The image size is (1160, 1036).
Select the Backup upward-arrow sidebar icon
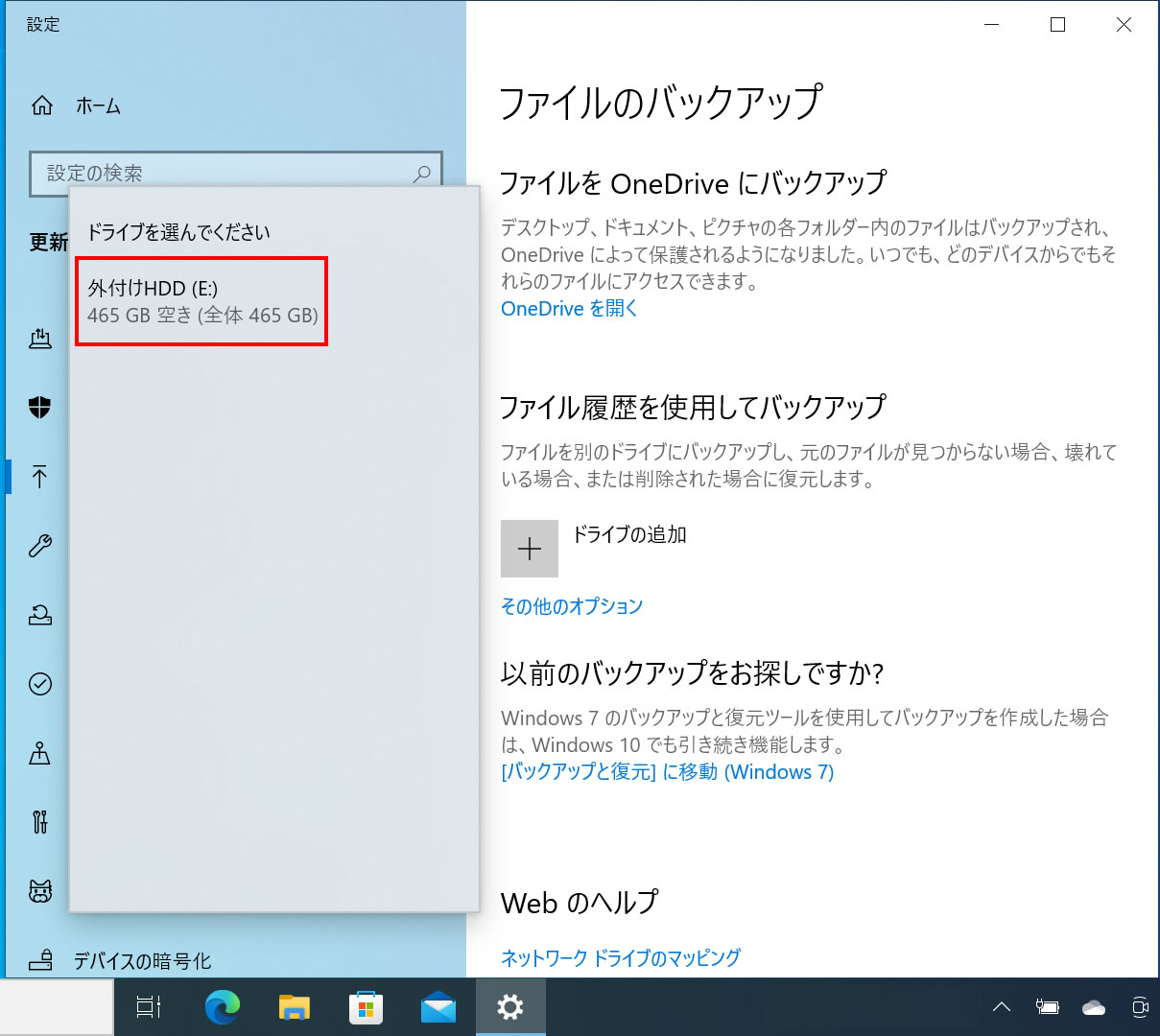click(40, 477)
